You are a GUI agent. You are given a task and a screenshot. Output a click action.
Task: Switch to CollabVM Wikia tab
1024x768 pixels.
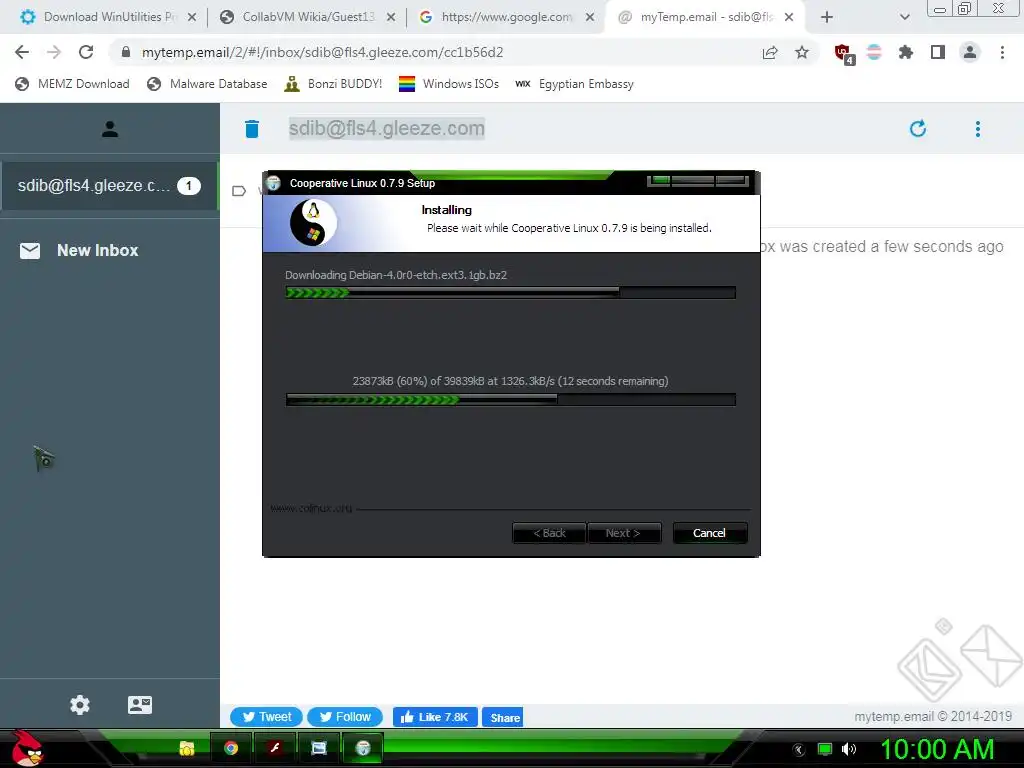[x=307, y=17]
